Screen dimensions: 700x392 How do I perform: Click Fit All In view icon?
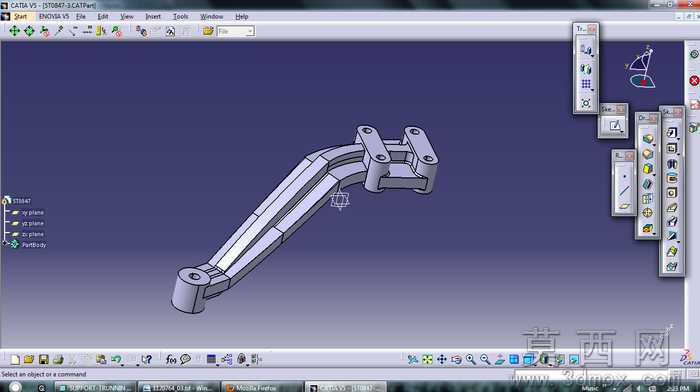click(427, 359)
